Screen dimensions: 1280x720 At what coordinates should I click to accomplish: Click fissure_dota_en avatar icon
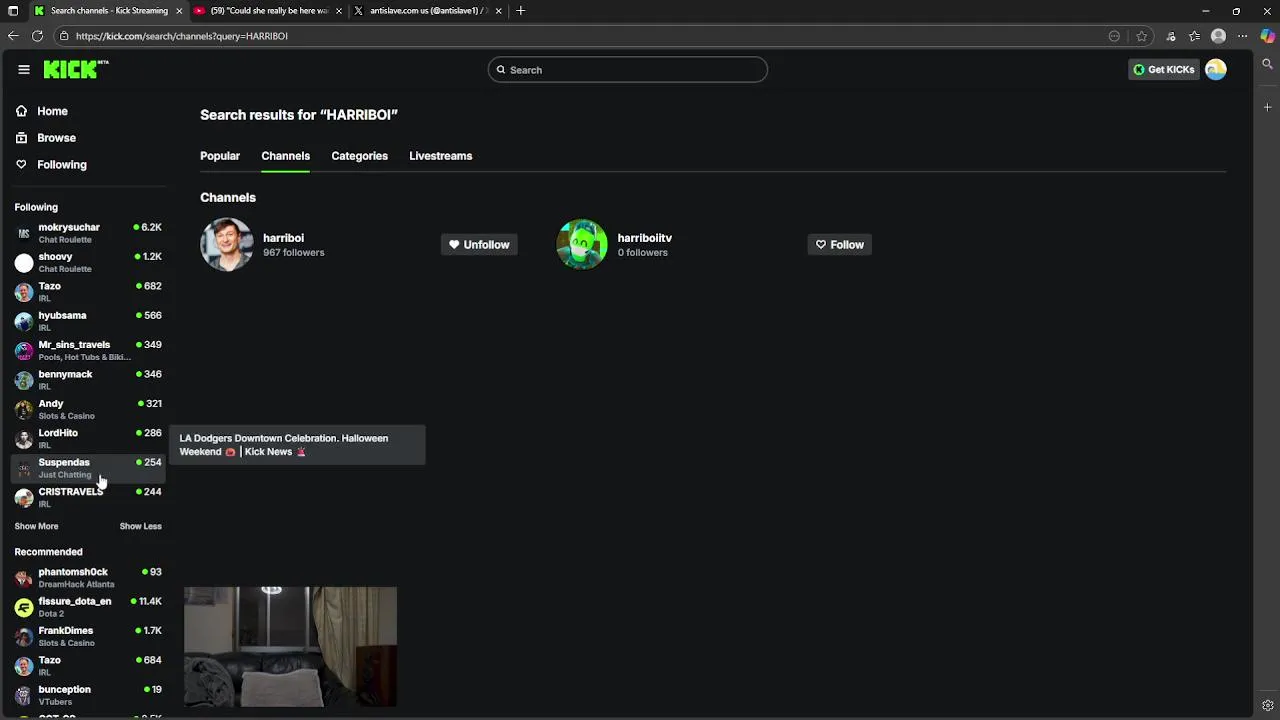(24, 607)
